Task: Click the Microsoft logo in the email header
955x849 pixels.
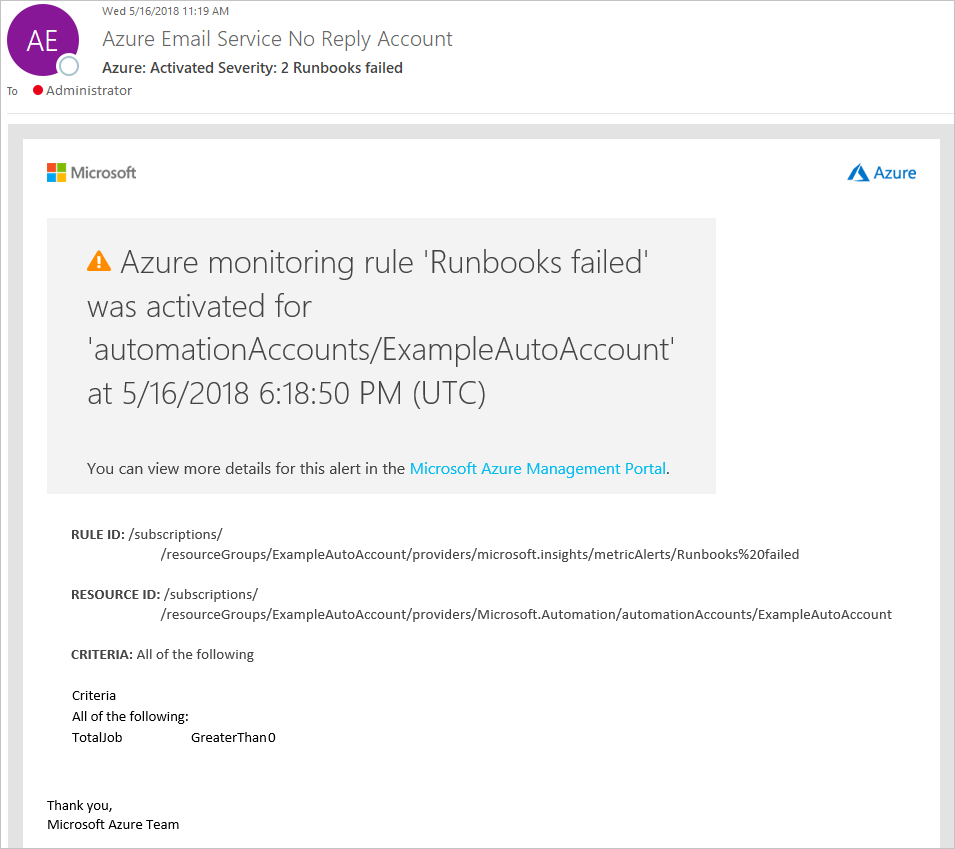Action: [x=91, y=172]
